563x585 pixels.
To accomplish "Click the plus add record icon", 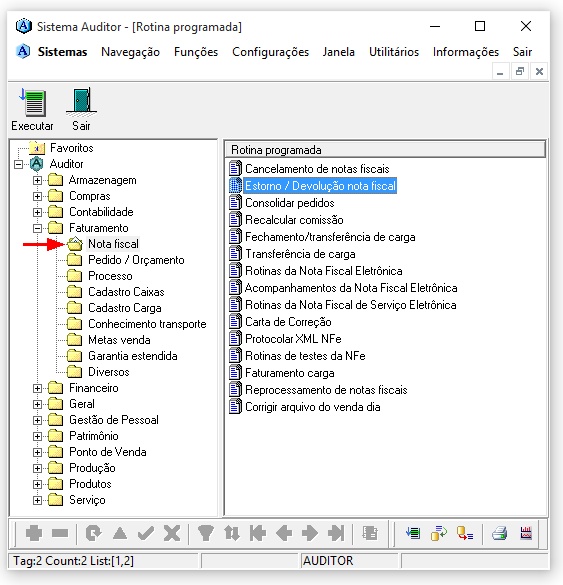I will click(34, 533).
